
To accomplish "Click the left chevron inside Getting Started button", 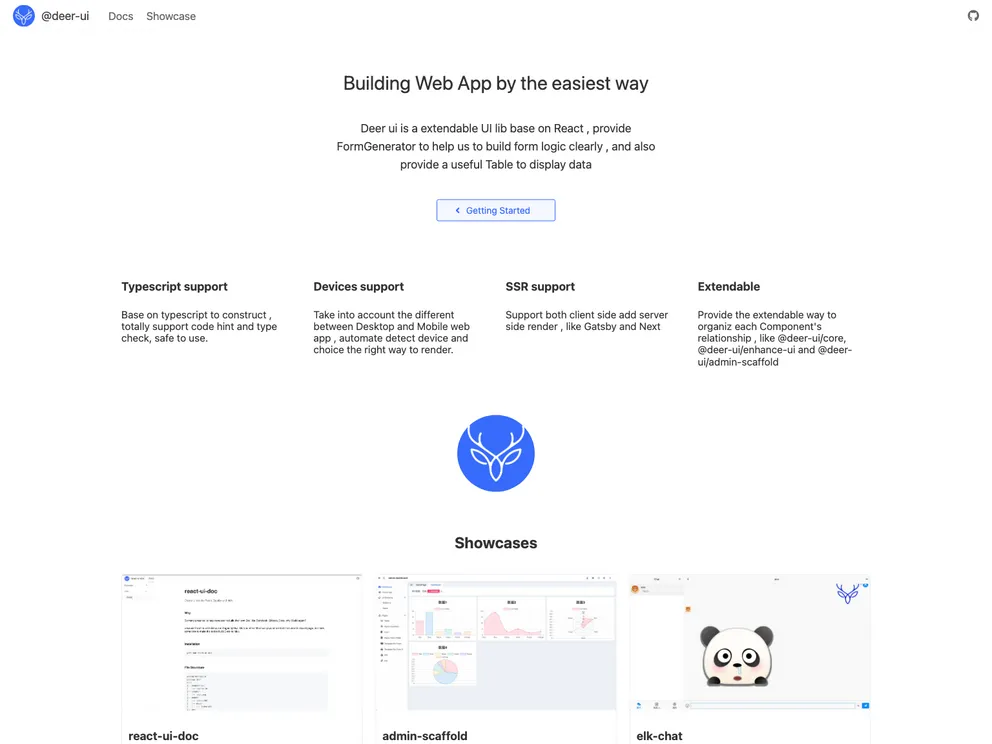I will 459,210.
